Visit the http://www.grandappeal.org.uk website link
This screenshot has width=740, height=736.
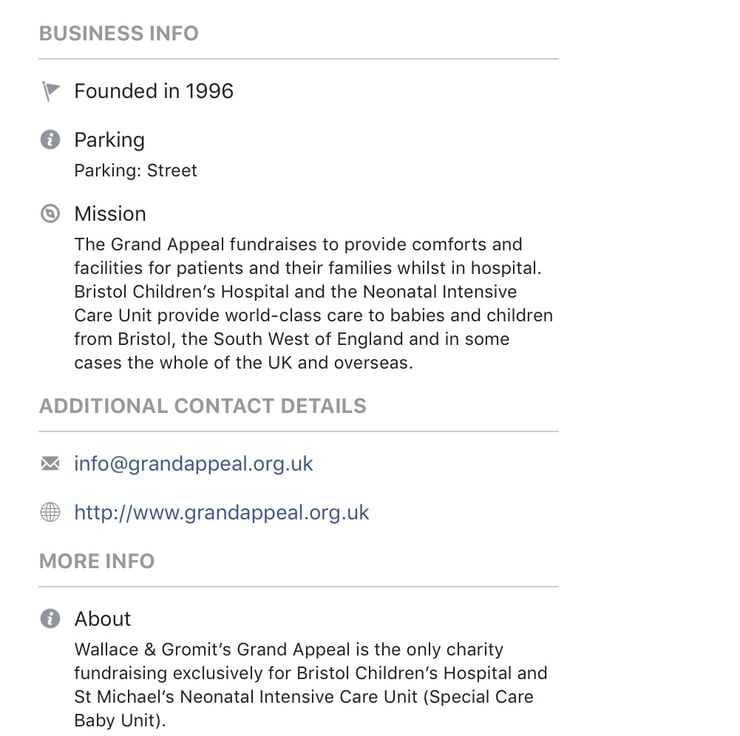click(221, 513)
